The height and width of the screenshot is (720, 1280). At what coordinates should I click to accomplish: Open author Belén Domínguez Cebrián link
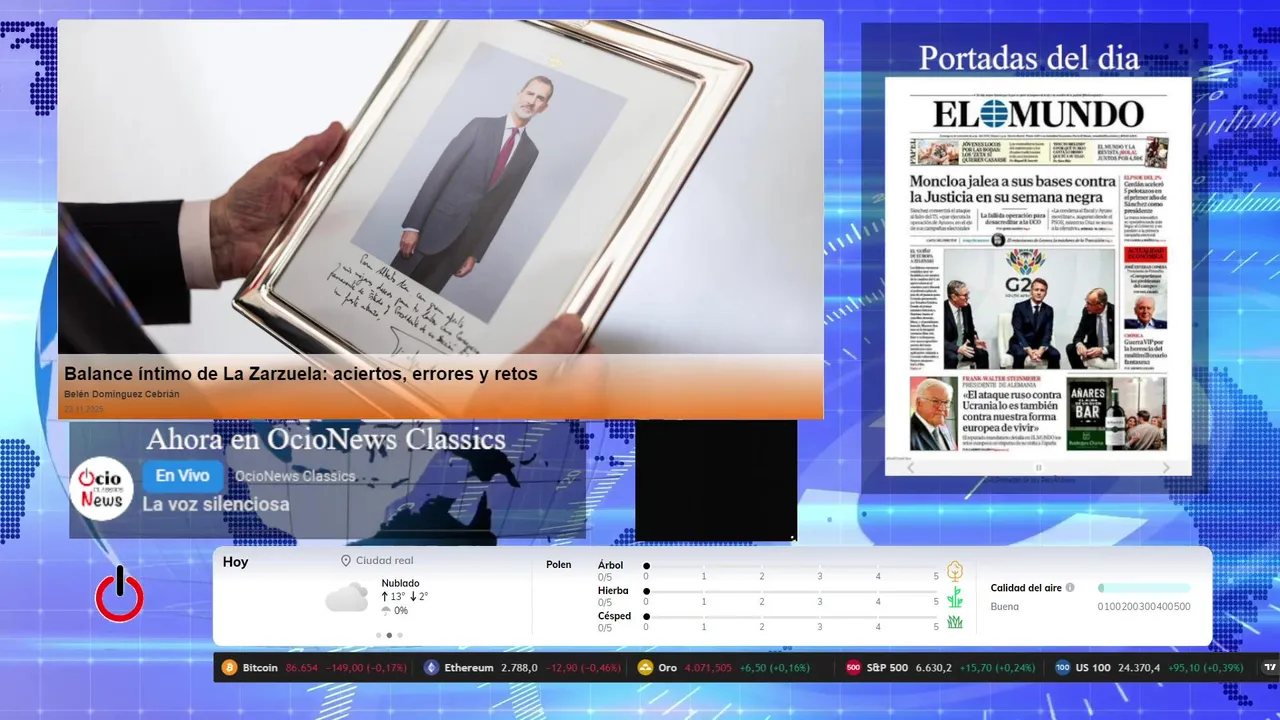coord(122,394)
